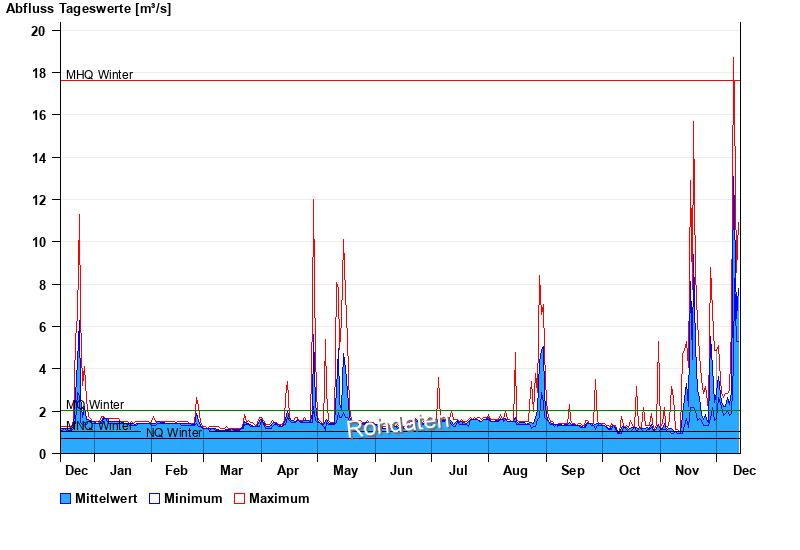
Task: Select the Mittelwert legend label
Action: (107, 498)
